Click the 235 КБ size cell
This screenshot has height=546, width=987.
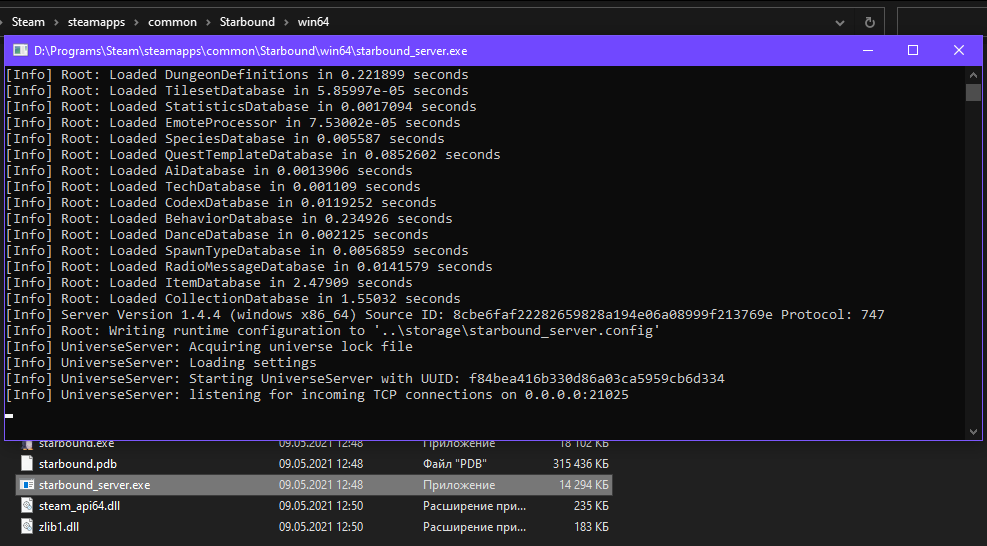[591, 506]
